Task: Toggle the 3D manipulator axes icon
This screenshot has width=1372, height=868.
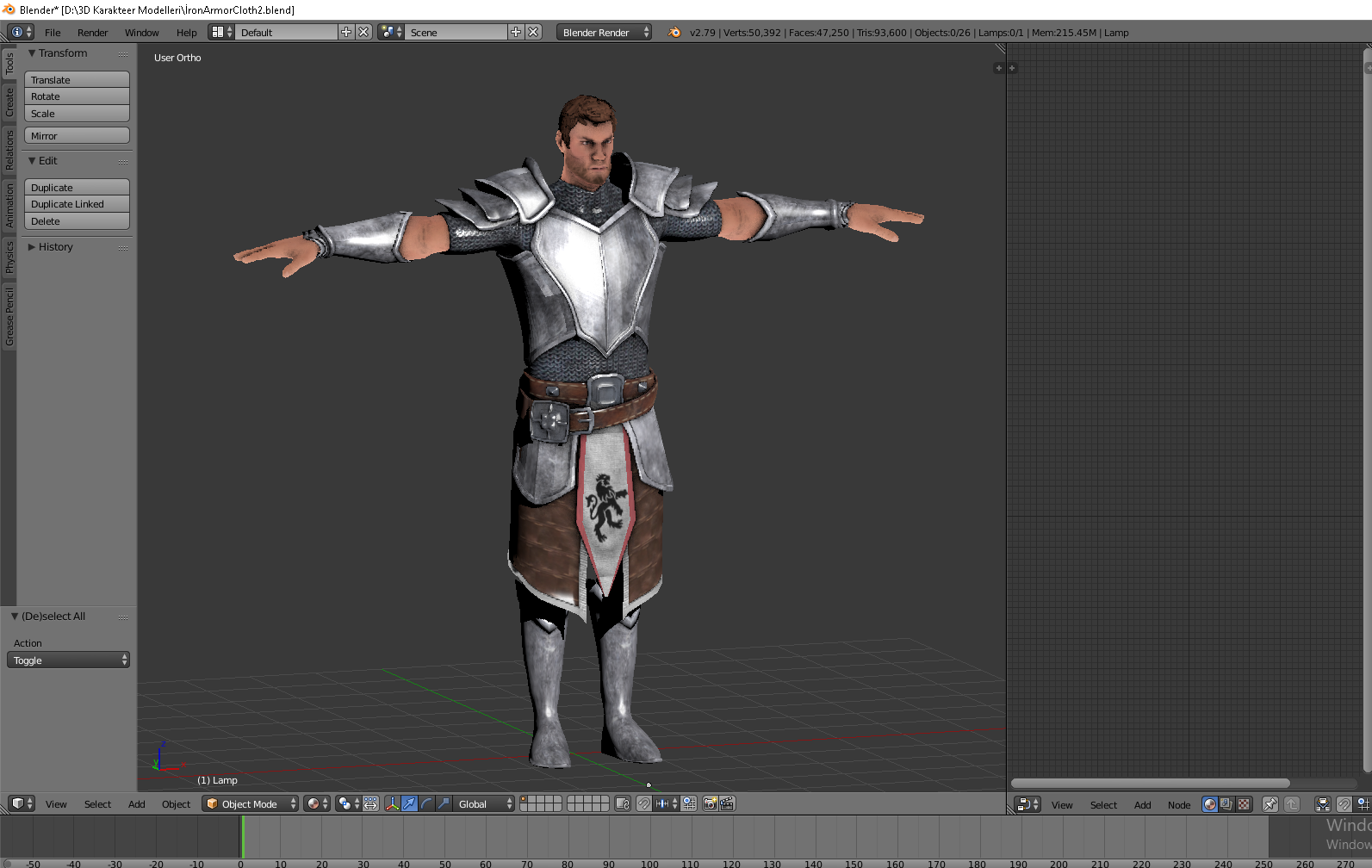Action: [x=393, y=803]
